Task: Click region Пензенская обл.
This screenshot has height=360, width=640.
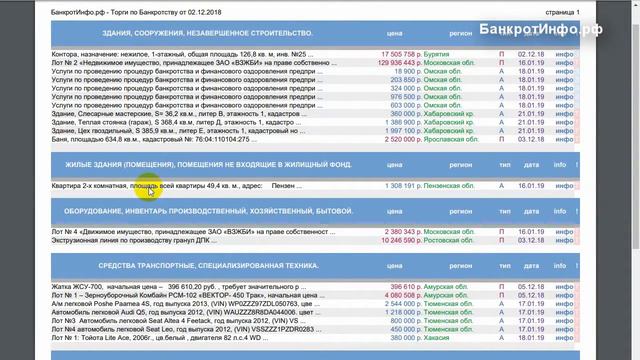Action: coord(449,186)
